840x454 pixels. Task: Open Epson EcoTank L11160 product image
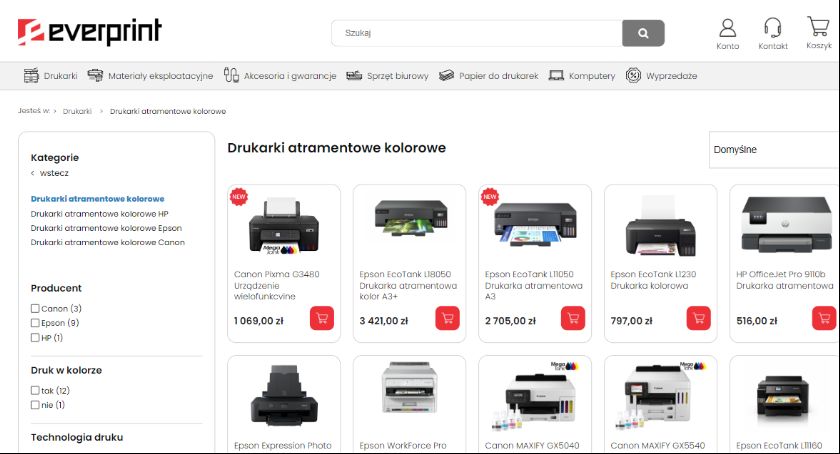pos(783,397)
